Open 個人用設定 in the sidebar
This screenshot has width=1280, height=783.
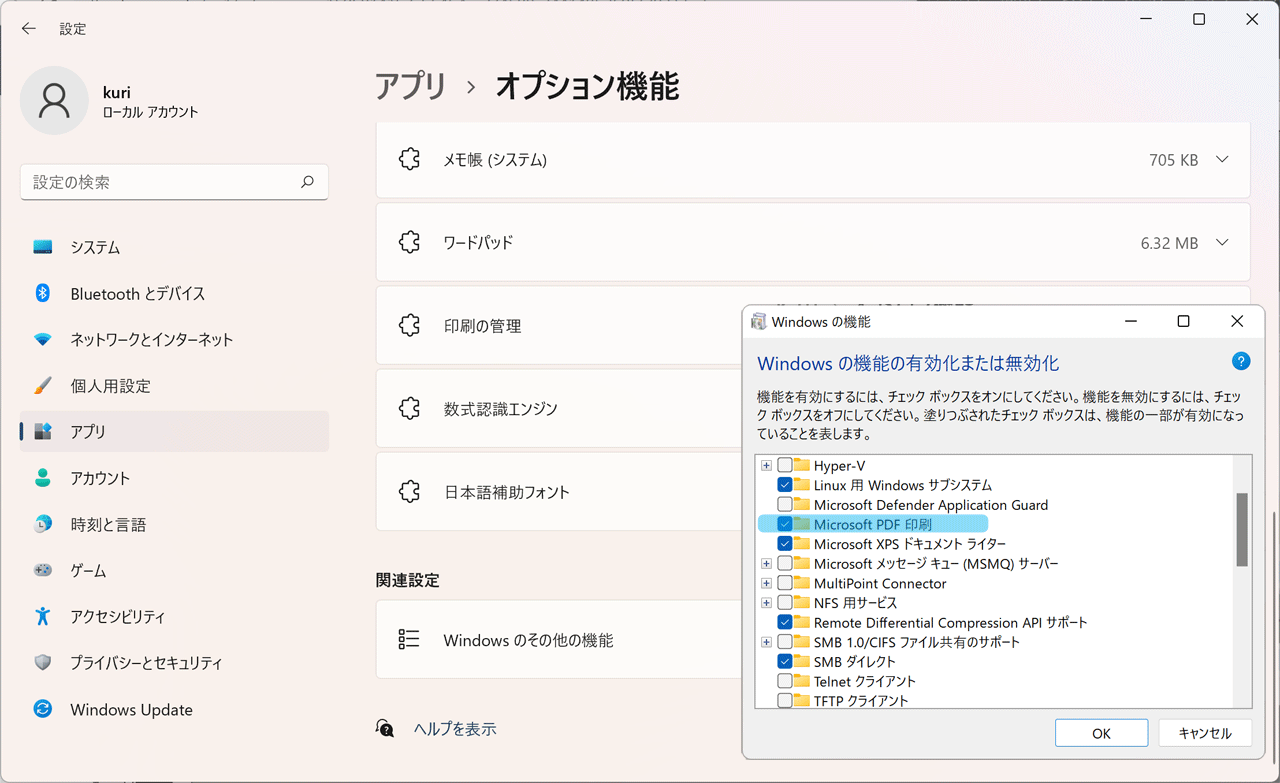click(174, 385)
